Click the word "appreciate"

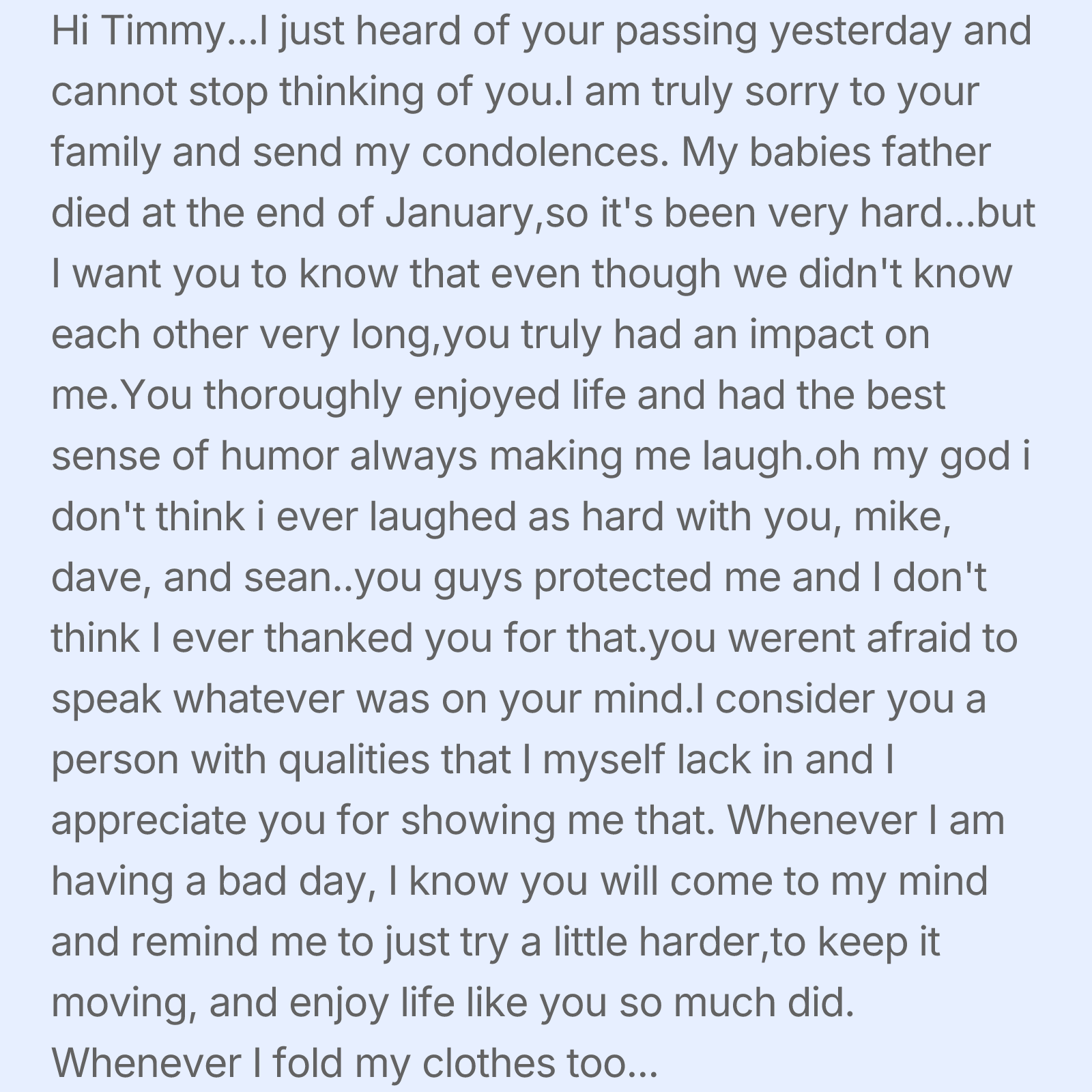coord(148,820)
